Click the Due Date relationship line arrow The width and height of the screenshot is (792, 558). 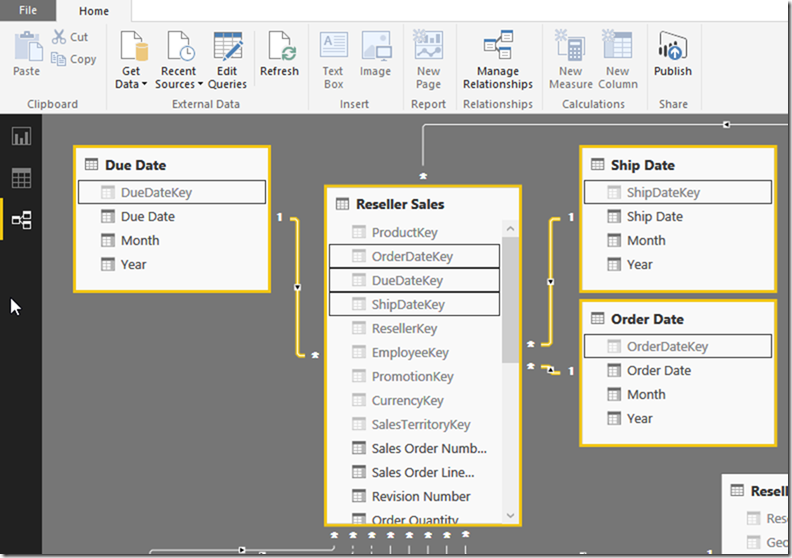click(298, 287)
